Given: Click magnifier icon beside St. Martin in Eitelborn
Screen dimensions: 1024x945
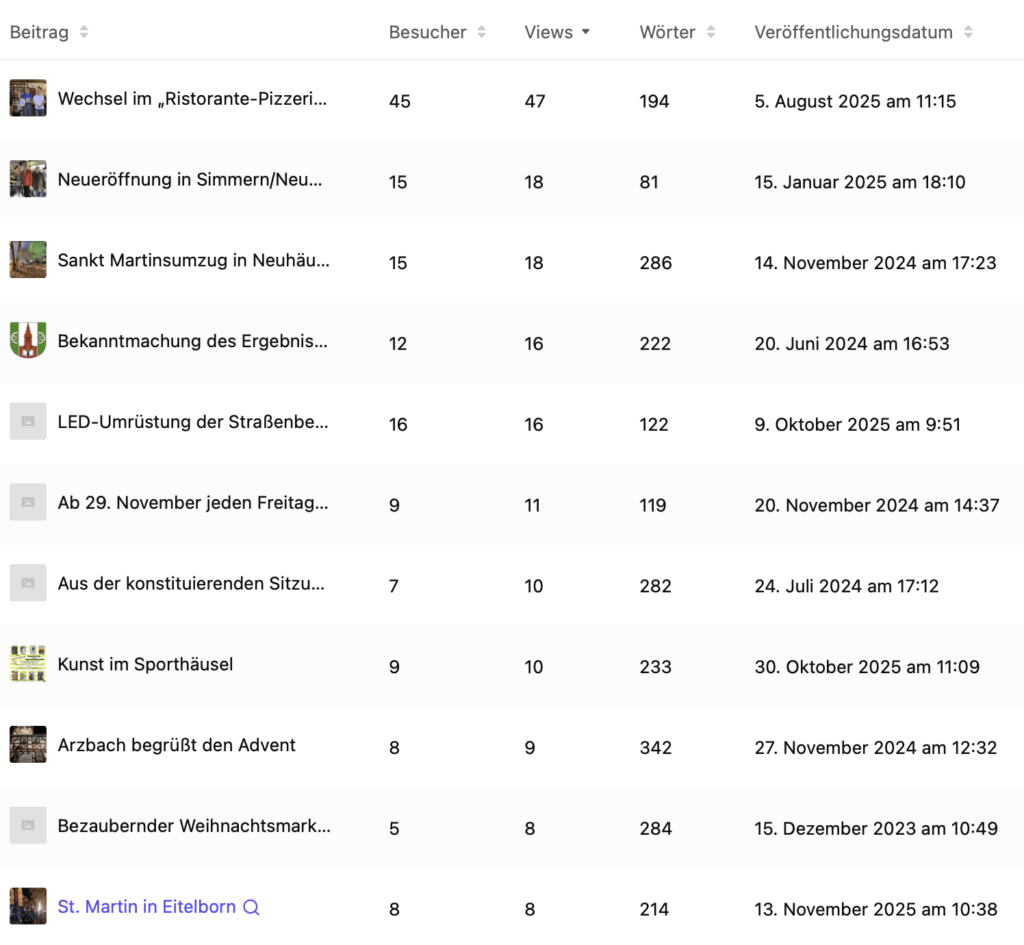Looking at the screenshot, I should pos(252,907).
